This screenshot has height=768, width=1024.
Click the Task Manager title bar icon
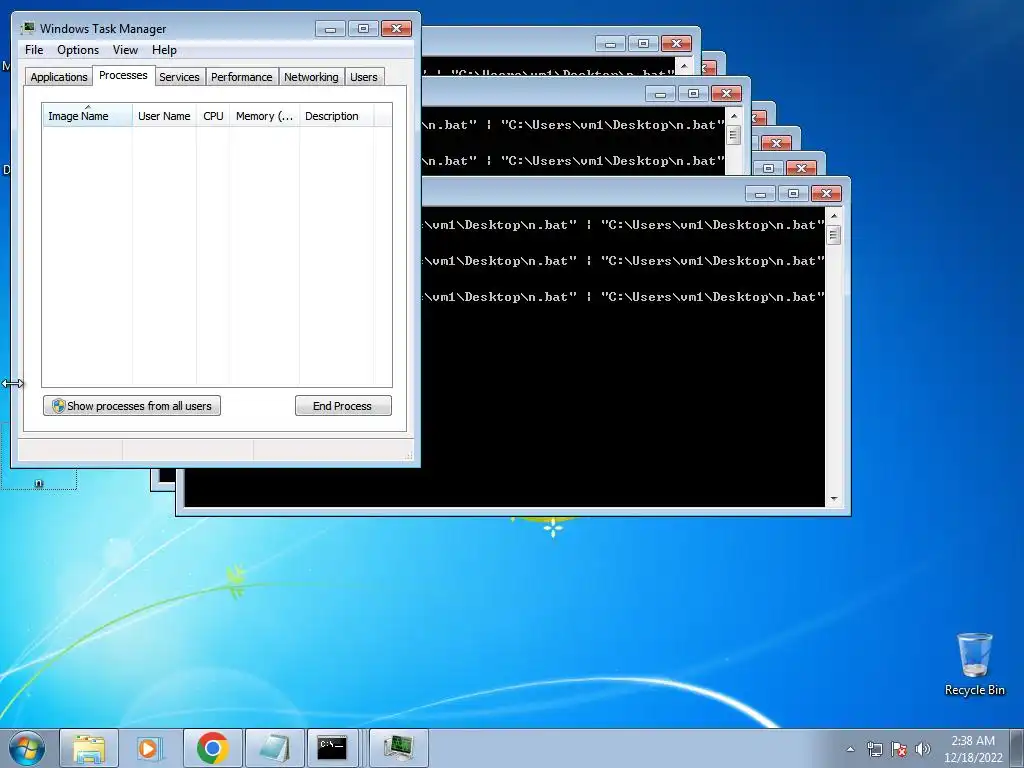[27, 28]
